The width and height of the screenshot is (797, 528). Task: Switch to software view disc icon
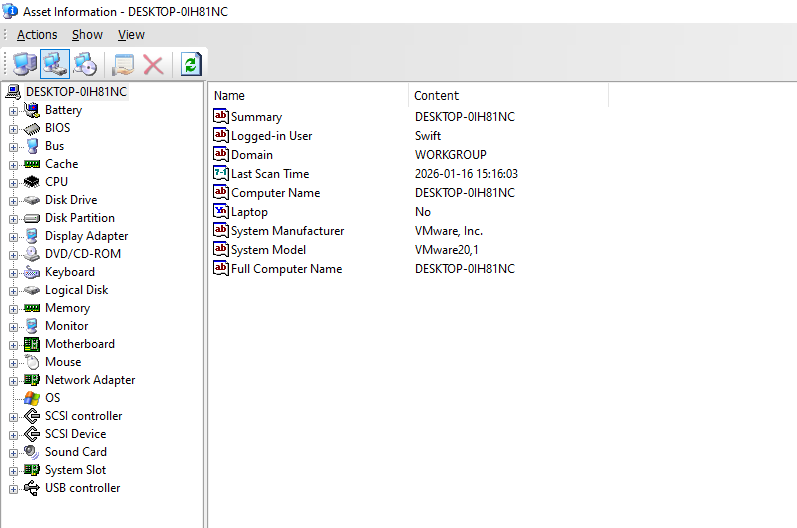(85, 65)
